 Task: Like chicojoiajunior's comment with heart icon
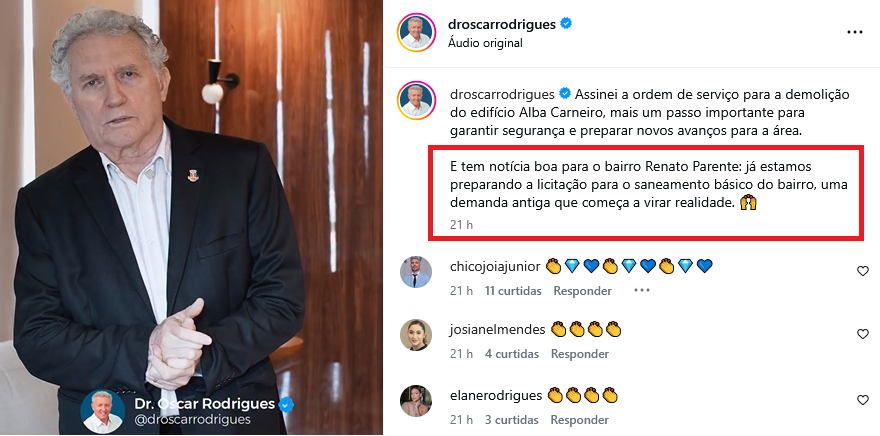pyautogui.click(x=863, y=272)
